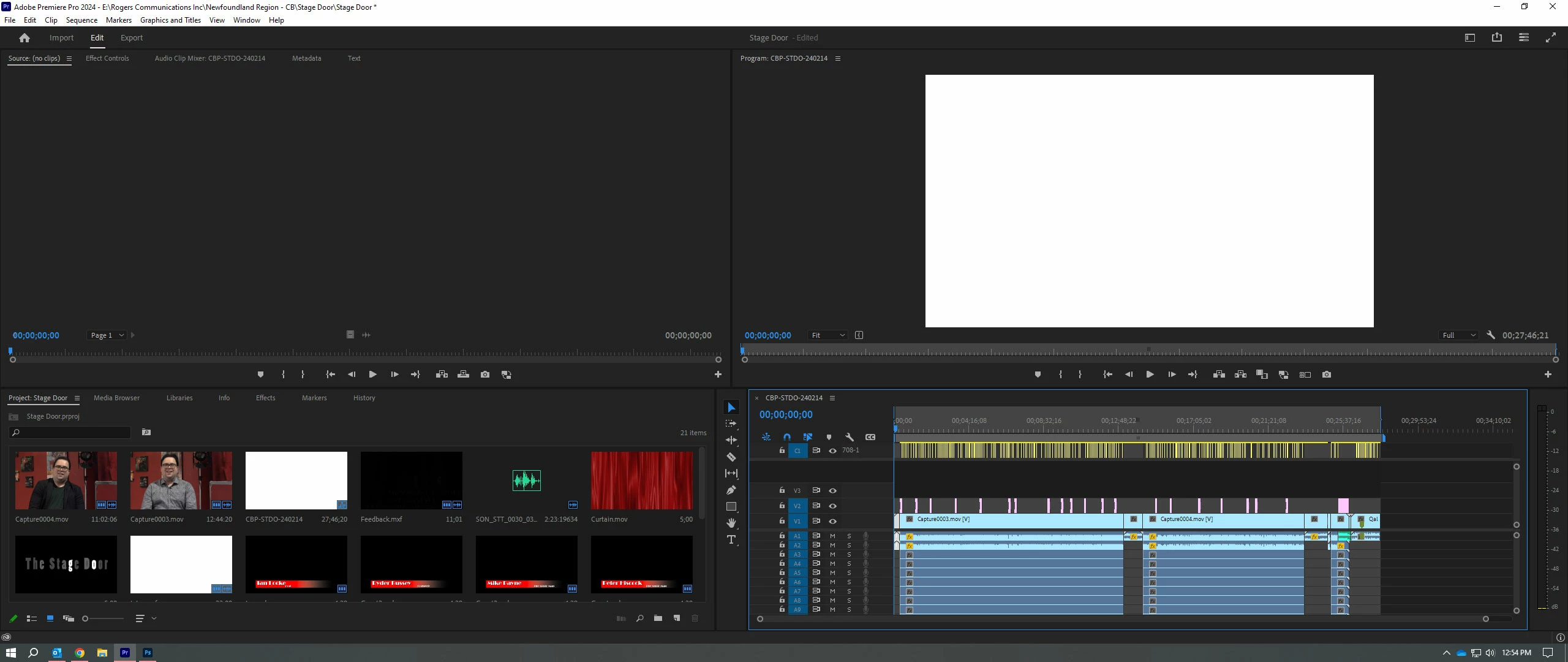This screenshot has width=1568, height=662.
Task: Select the Pen tool in the tools panel
Action: [731, 490]
